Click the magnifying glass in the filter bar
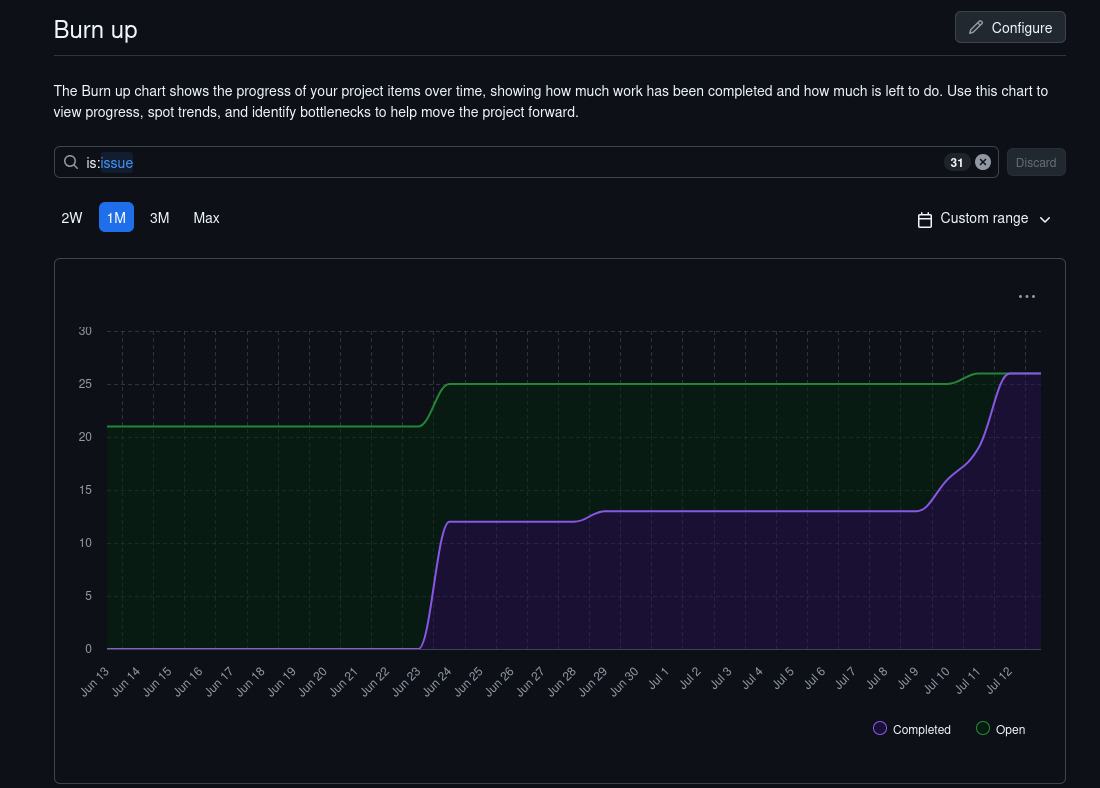The height and width of the screenshot is (788, 1100). pos(71,162)
